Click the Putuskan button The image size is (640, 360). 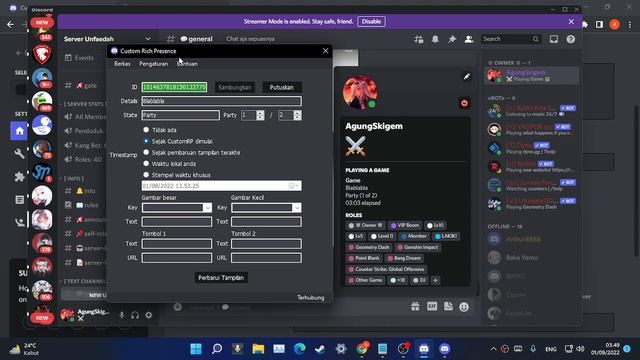282,87
